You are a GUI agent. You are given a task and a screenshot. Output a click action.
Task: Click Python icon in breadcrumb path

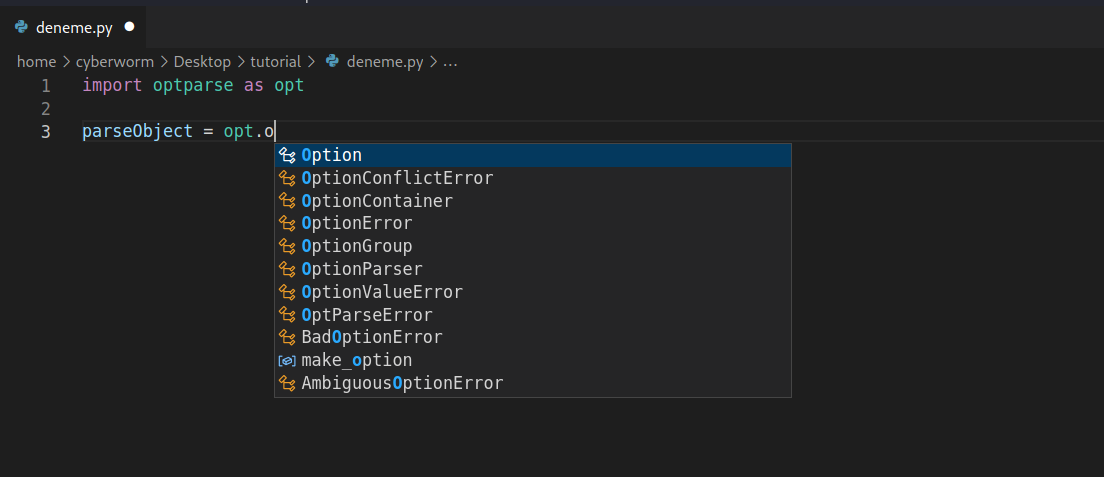click(333, 62)
